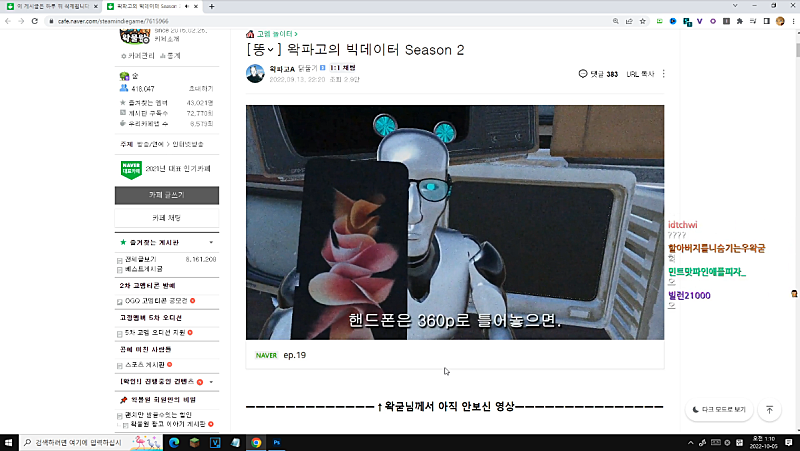Open the author's profile picture
Screen dimensions: 800x451
click(x=255, y=73)
